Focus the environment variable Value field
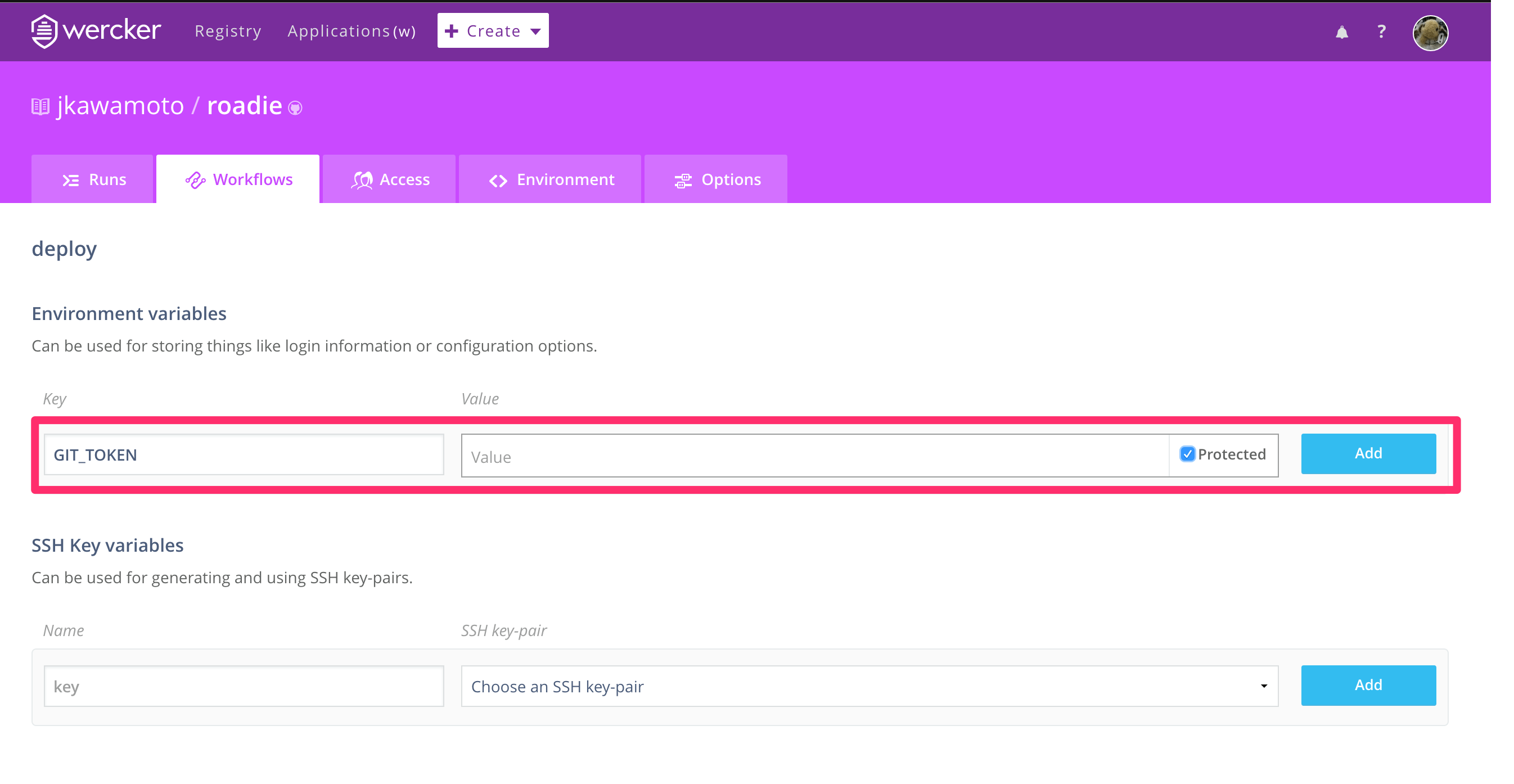1514x784 pixels. pyautogui.click(x=814, y=456)
